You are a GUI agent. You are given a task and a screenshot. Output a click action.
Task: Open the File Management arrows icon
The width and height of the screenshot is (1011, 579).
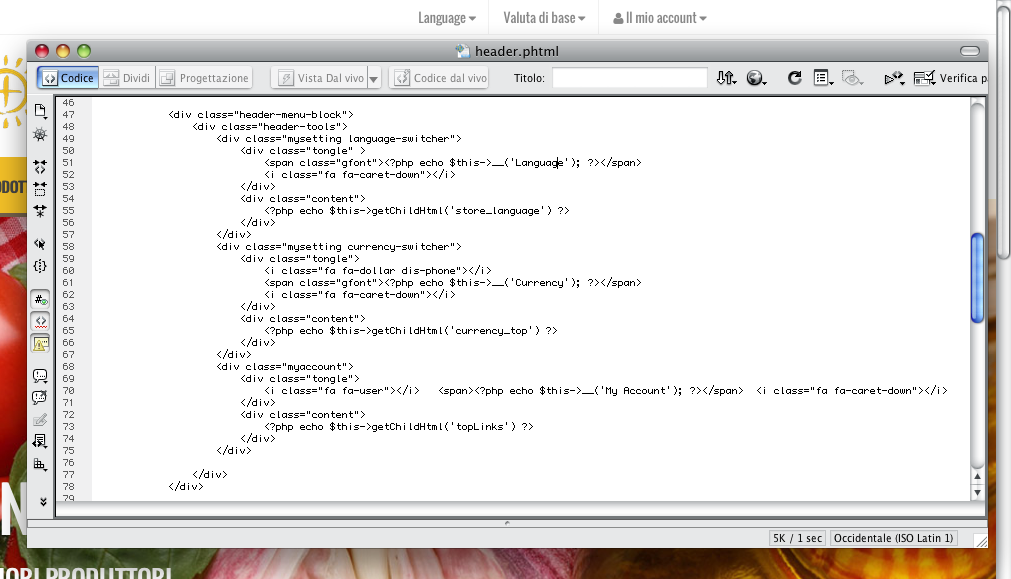pos(727,78)
